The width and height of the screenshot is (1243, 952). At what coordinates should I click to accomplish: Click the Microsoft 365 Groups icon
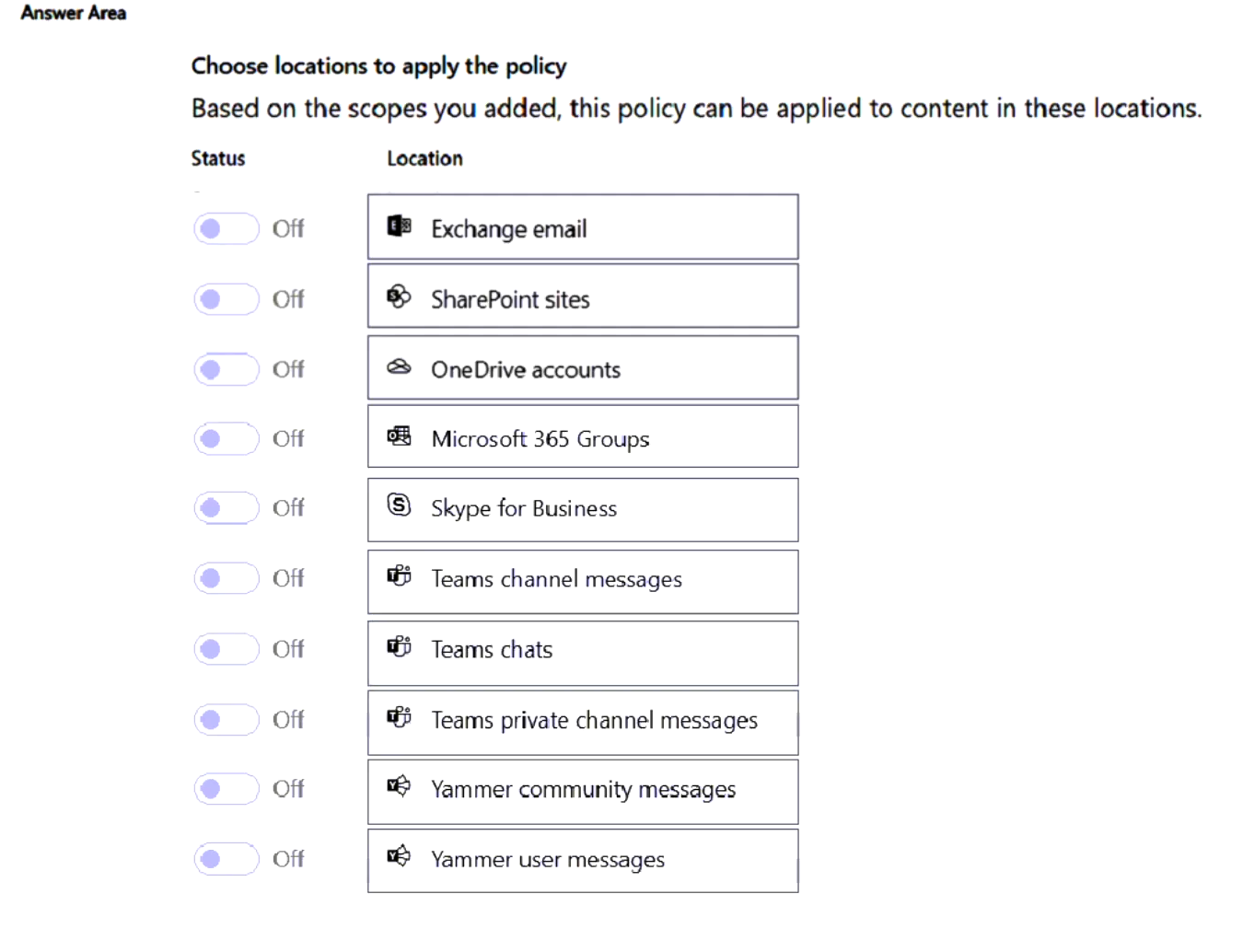click(x=399, y=435)
